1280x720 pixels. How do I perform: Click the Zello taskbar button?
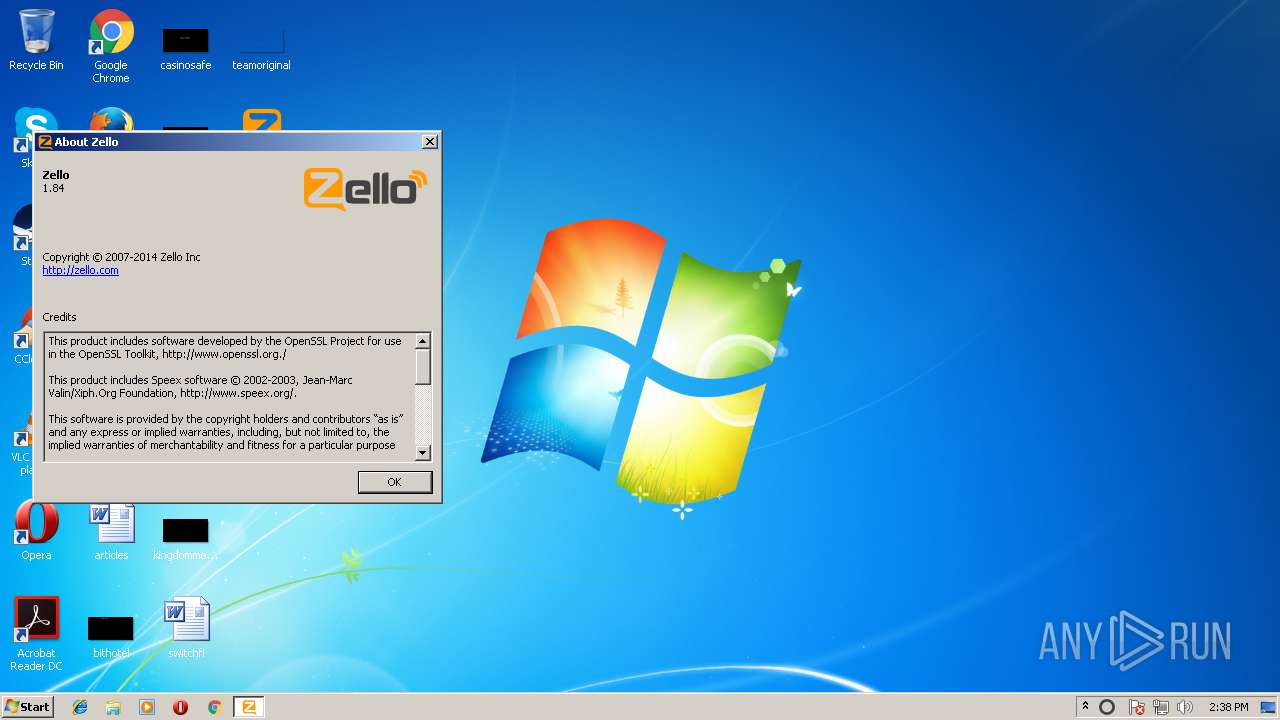249,707
